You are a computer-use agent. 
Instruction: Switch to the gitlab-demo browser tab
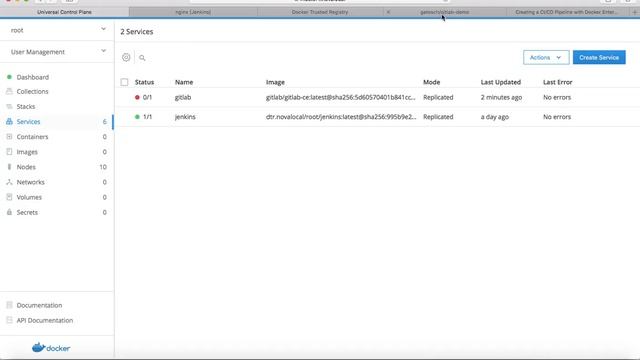coord(444,12)
